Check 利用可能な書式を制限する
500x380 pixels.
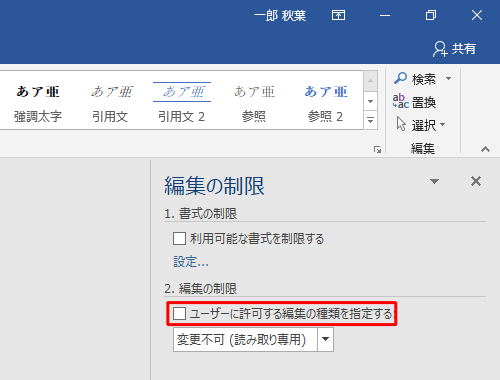click(179, 239)
